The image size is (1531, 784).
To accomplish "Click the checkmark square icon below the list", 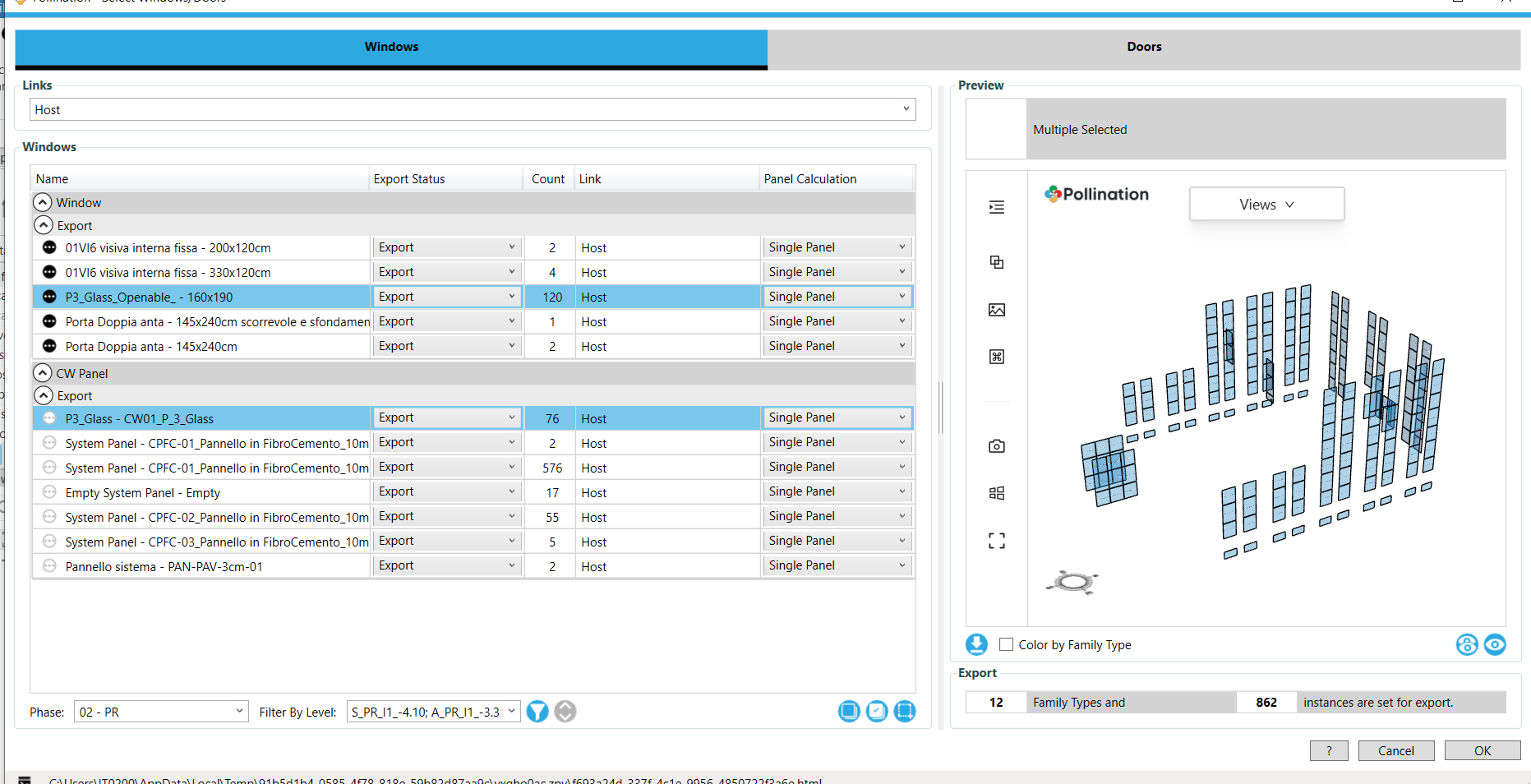I will pyautogui.click(x=877, y=712).
